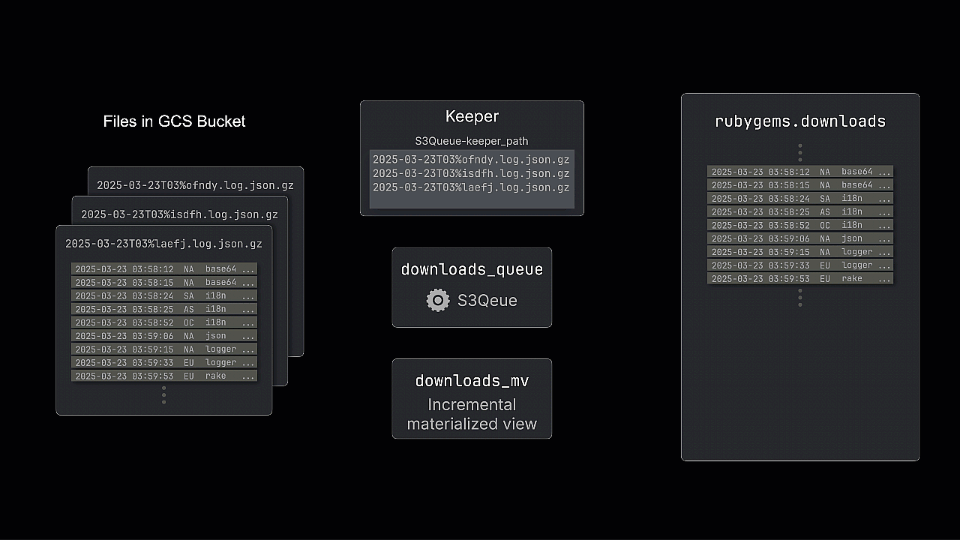
Task: Select the 03:58:15 NA base64 row in laefj file
Action: (x=164, y=282)
